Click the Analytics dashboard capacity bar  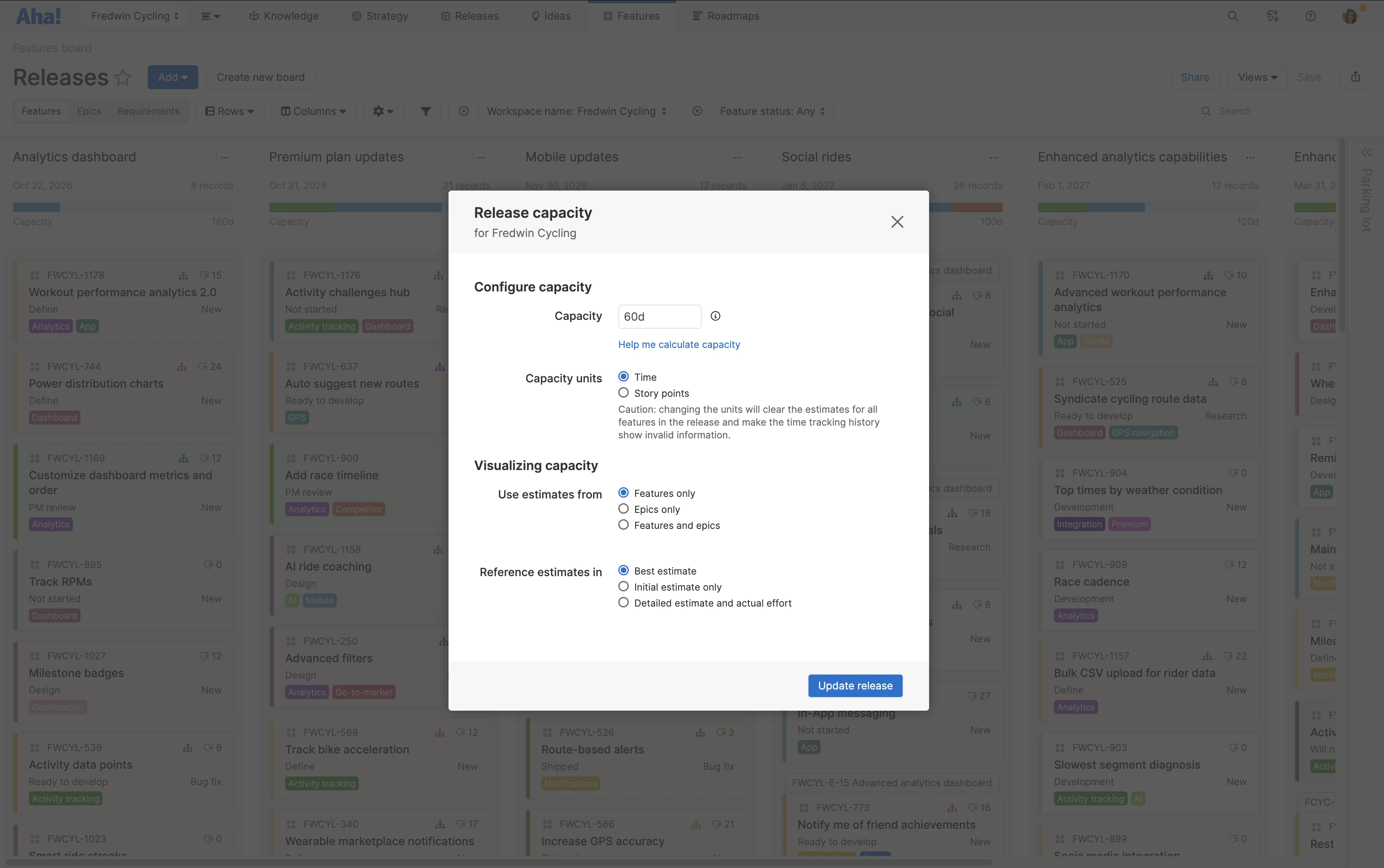[x=123, y=207]
